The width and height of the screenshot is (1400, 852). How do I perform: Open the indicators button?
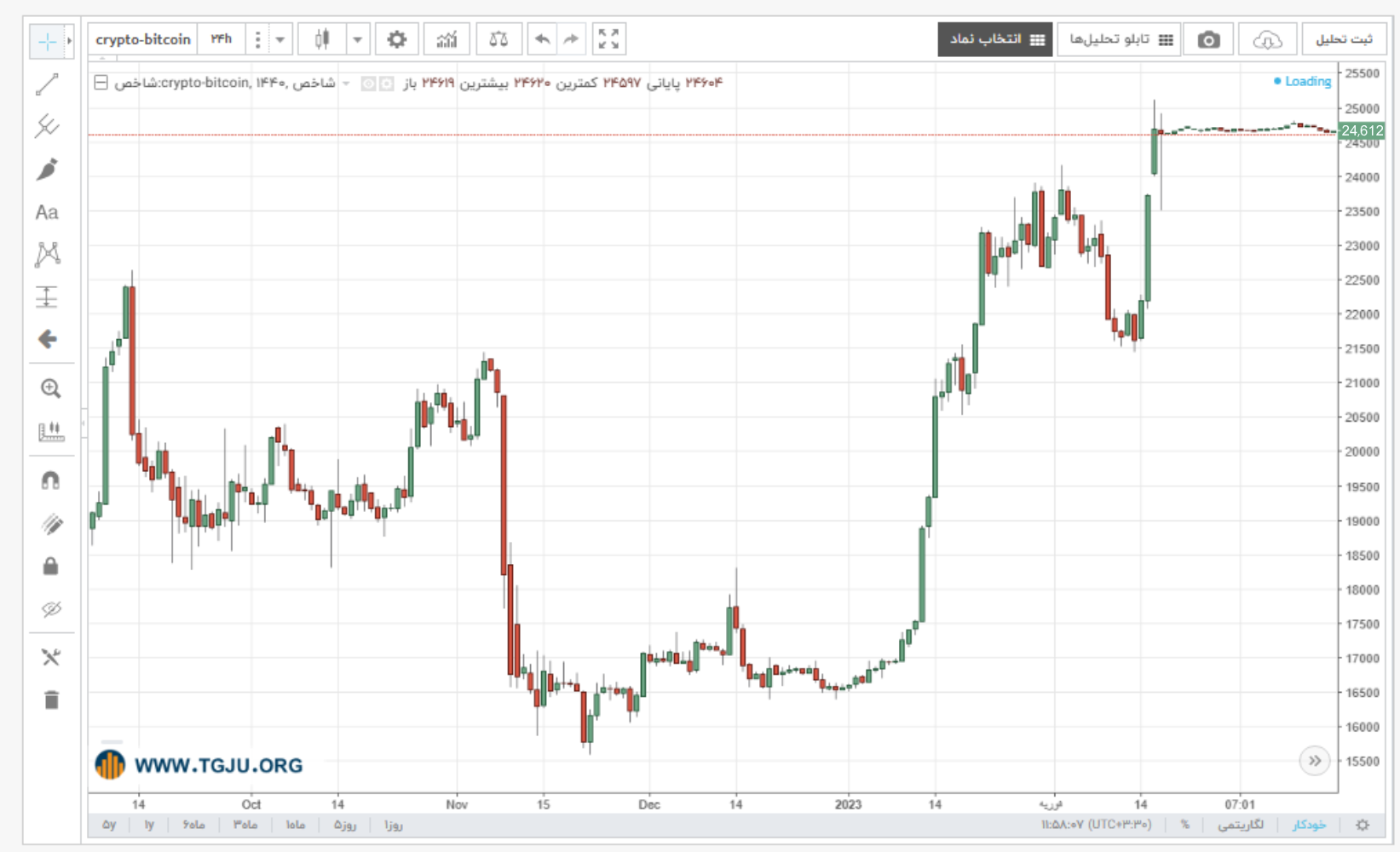pos(447,39)
